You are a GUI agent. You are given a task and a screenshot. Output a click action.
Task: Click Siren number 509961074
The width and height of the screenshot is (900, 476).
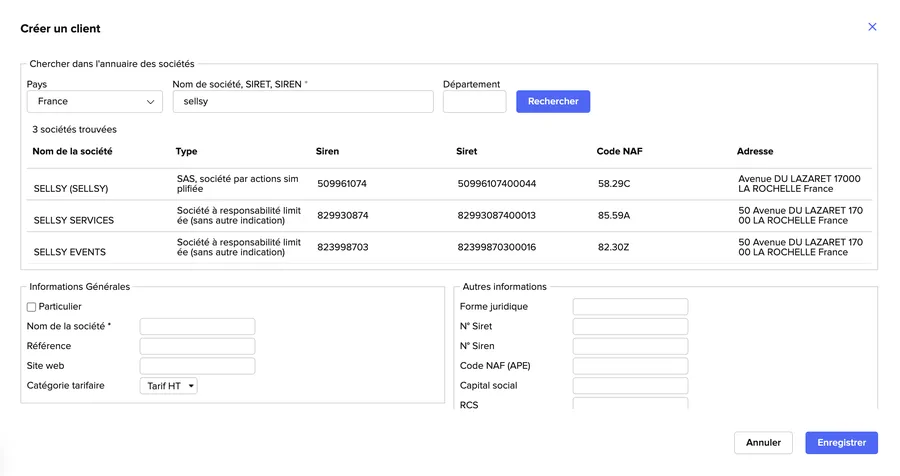(x=342, y=184)
